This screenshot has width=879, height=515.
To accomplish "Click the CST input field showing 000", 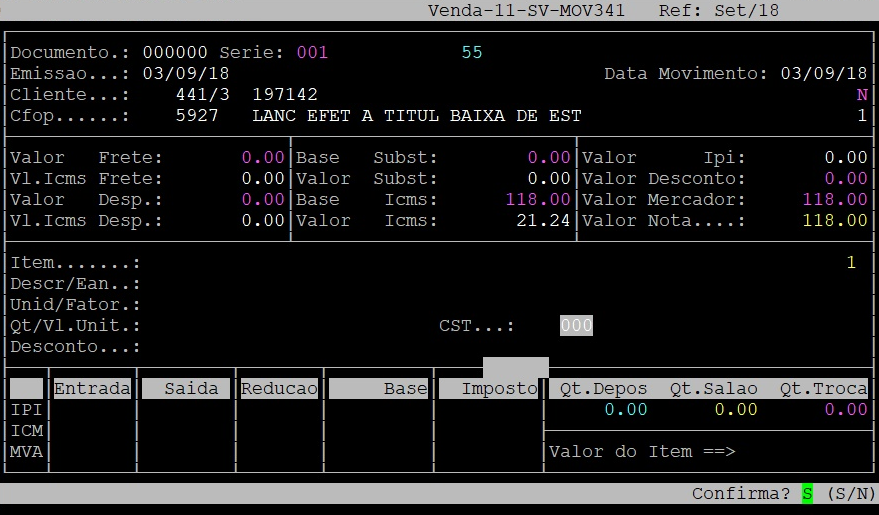I will click(576, 326).
